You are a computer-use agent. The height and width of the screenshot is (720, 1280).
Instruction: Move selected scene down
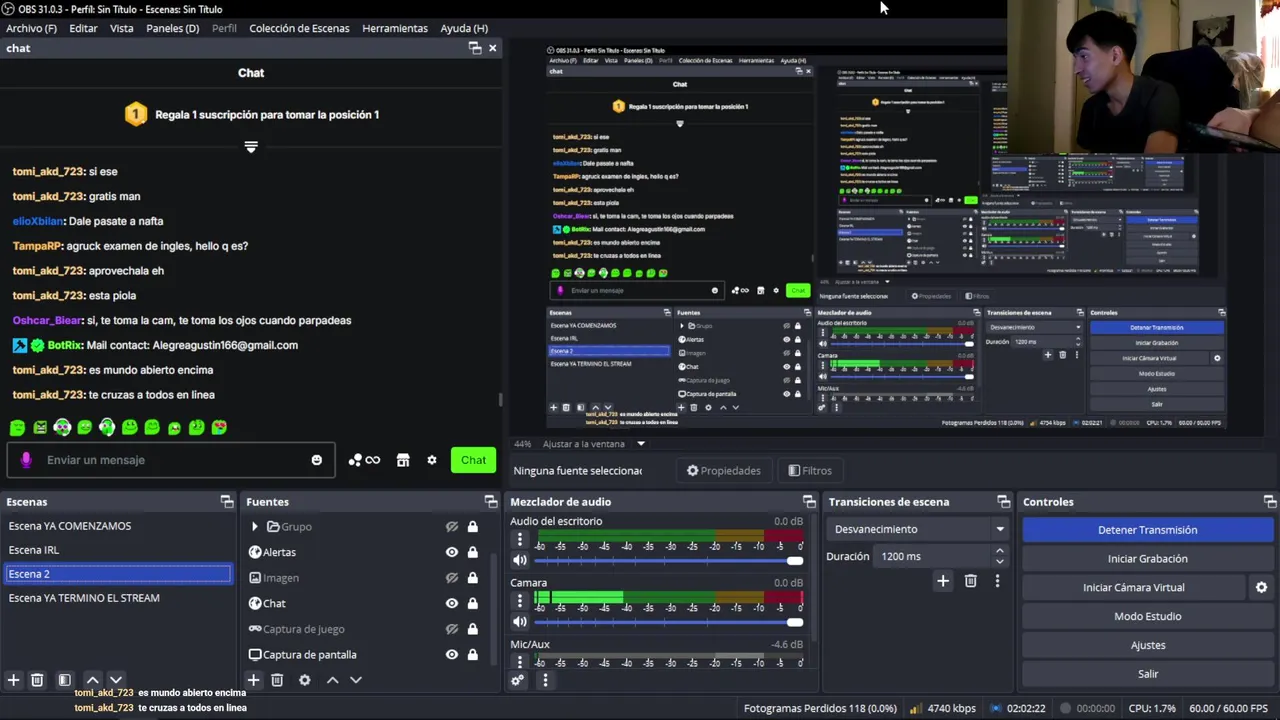point(115,680)
